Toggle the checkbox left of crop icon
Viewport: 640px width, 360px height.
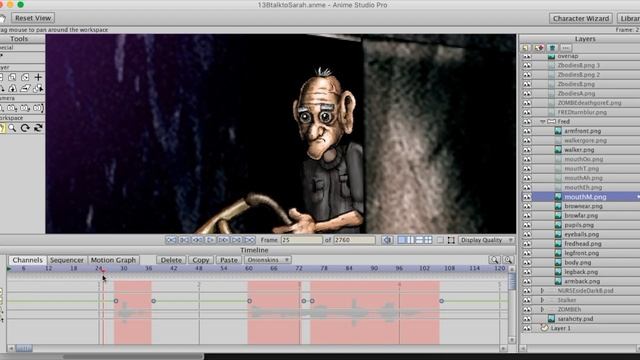(440, 240)
